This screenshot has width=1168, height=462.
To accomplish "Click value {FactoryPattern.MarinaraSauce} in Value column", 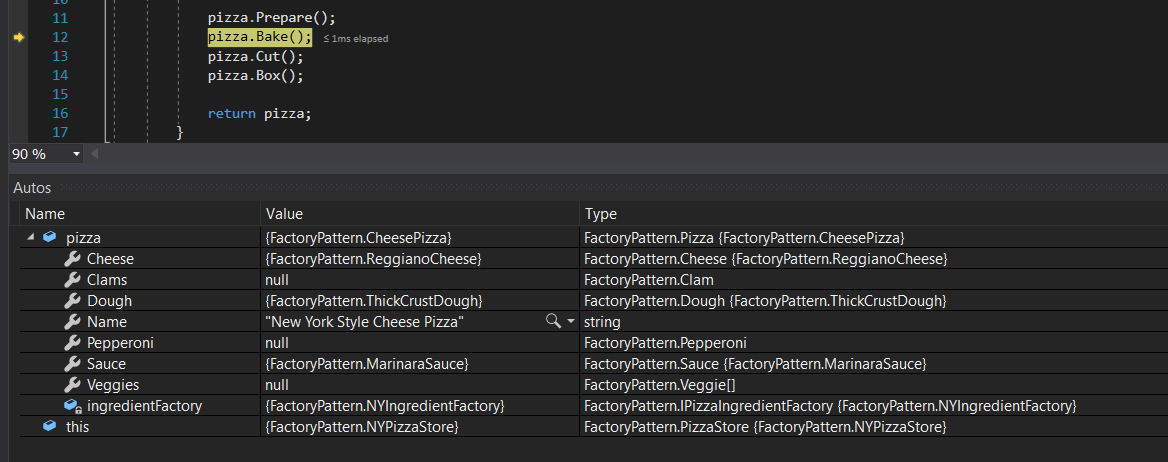I will pos(366,364).
